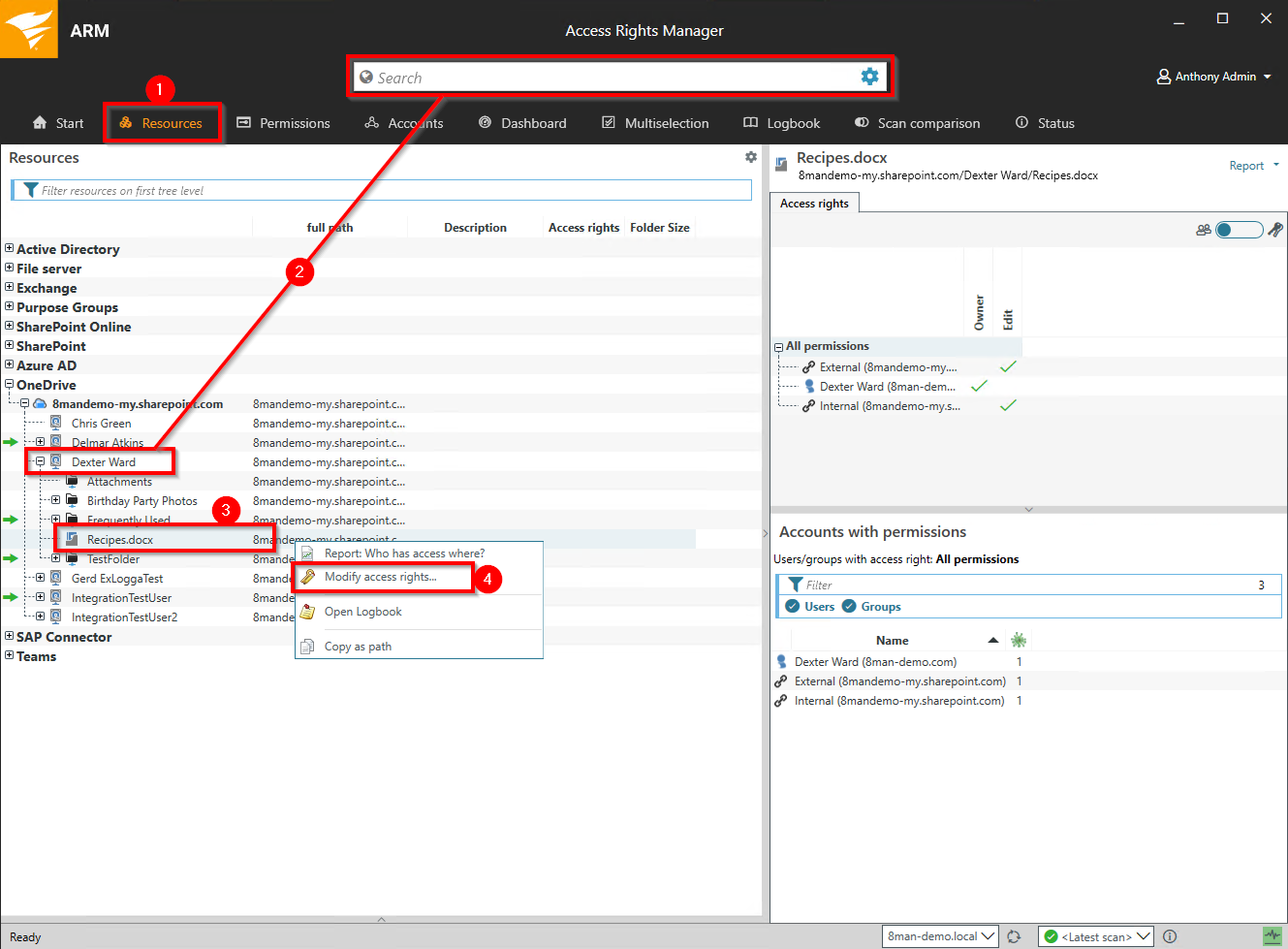Switch to the Permissions navigation tab
Image resolution: width=1288 pixels, height=949 pixels.
[x=284, y=123]
